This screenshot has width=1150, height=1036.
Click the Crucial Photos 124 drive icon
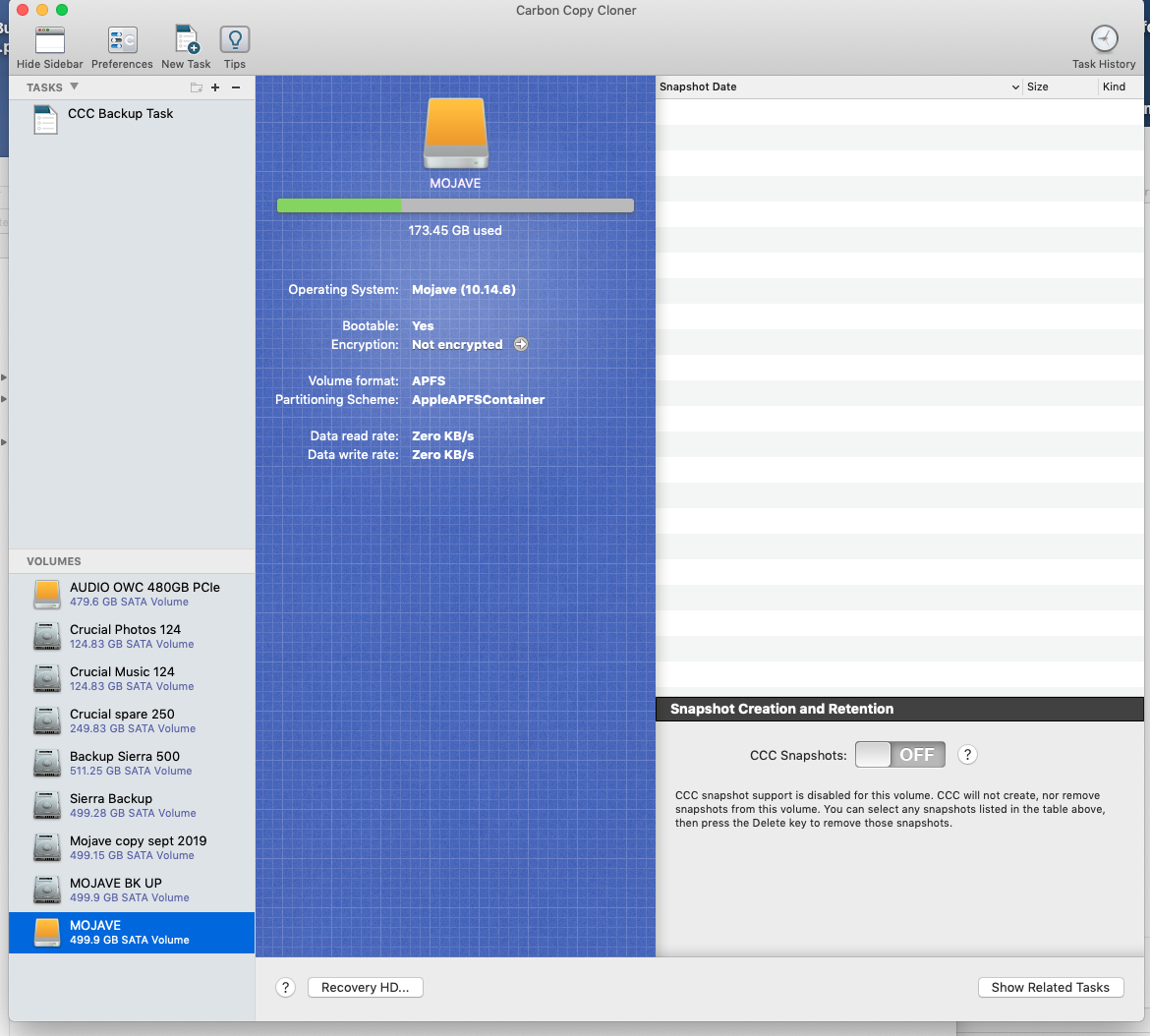click(47, 636)
